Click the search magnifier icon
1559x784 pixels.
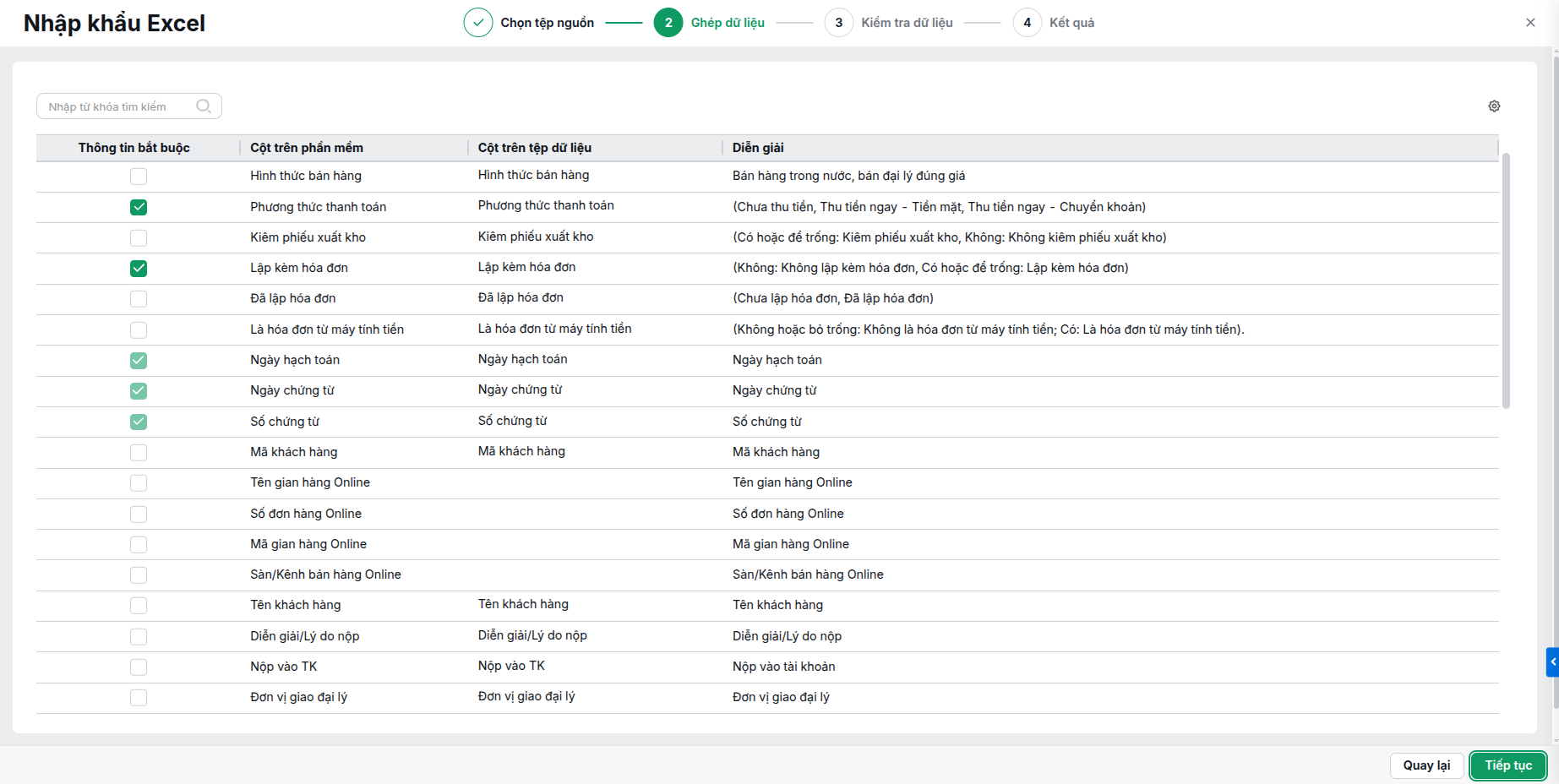pyautogui.click(x=204, y=106)
